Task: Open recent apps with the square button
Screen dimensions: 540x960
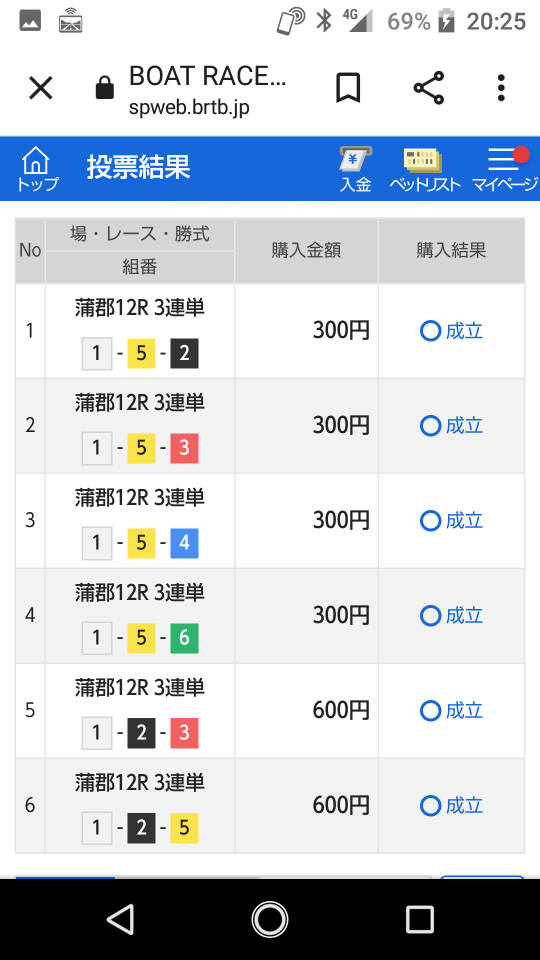Action: (x=419, y=920)
